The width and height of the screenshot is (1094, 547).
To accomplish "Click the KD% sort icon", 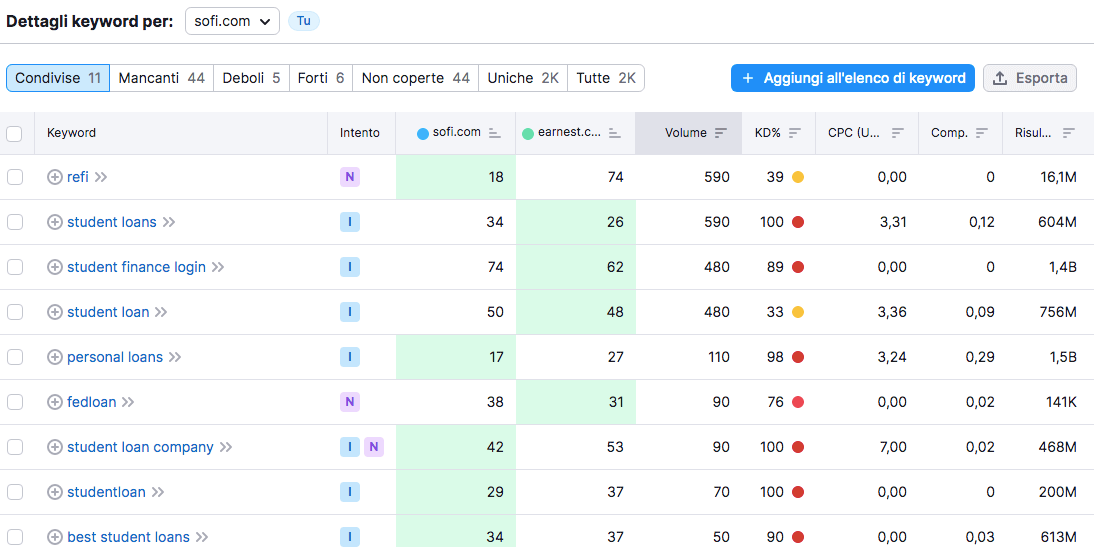I will (795, 133).
